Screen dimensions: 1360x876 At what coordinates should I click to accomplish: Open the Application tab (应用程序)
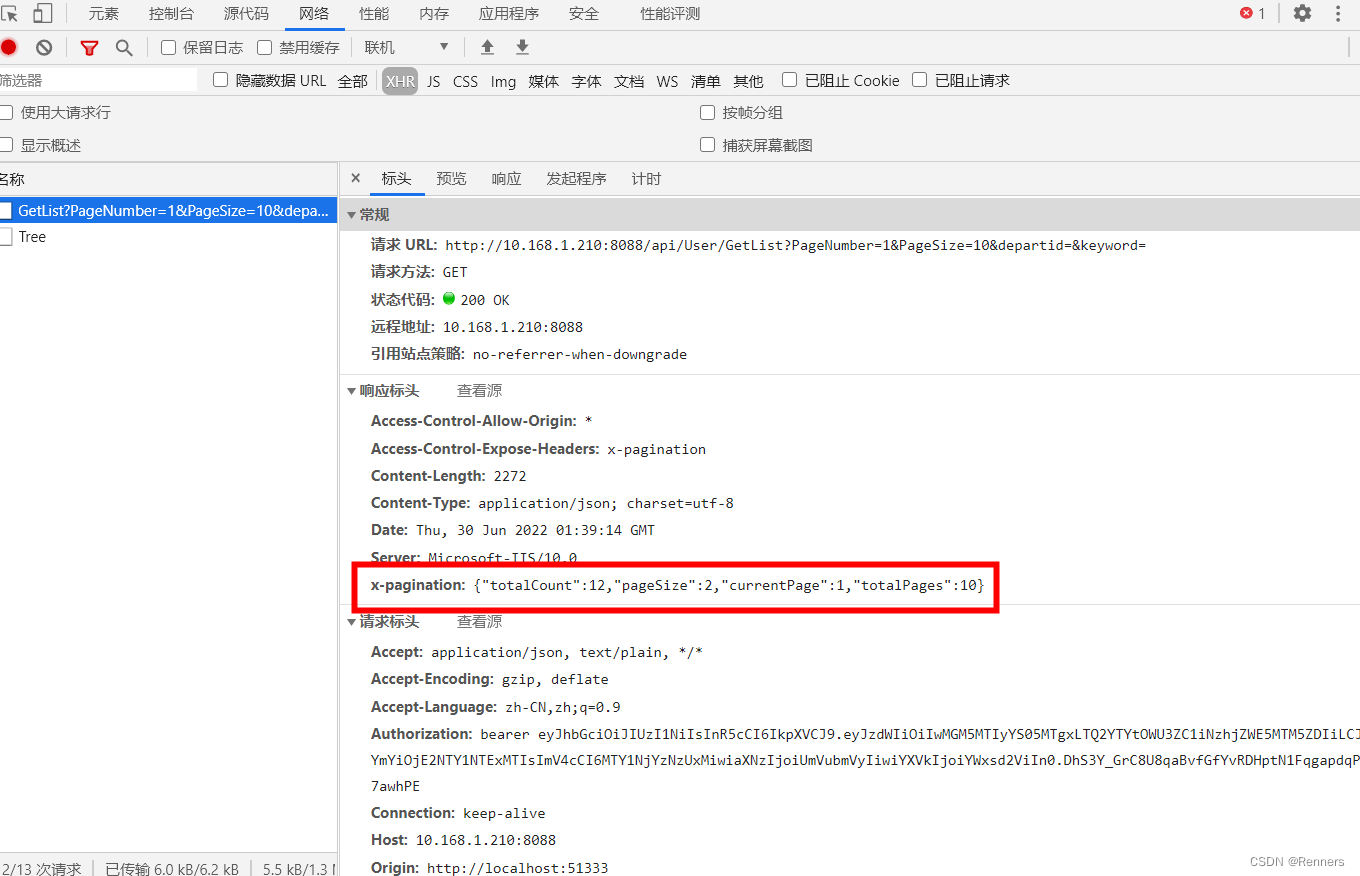point(509,14)
